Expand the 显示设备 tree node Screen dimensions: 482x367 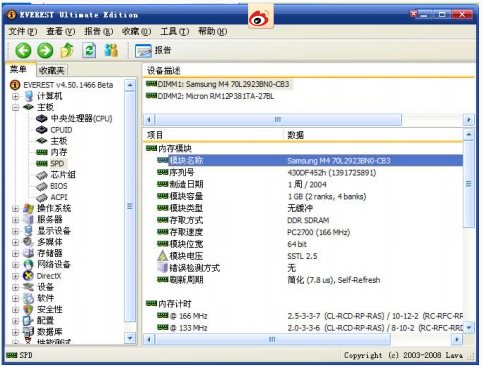pos(15,231)
